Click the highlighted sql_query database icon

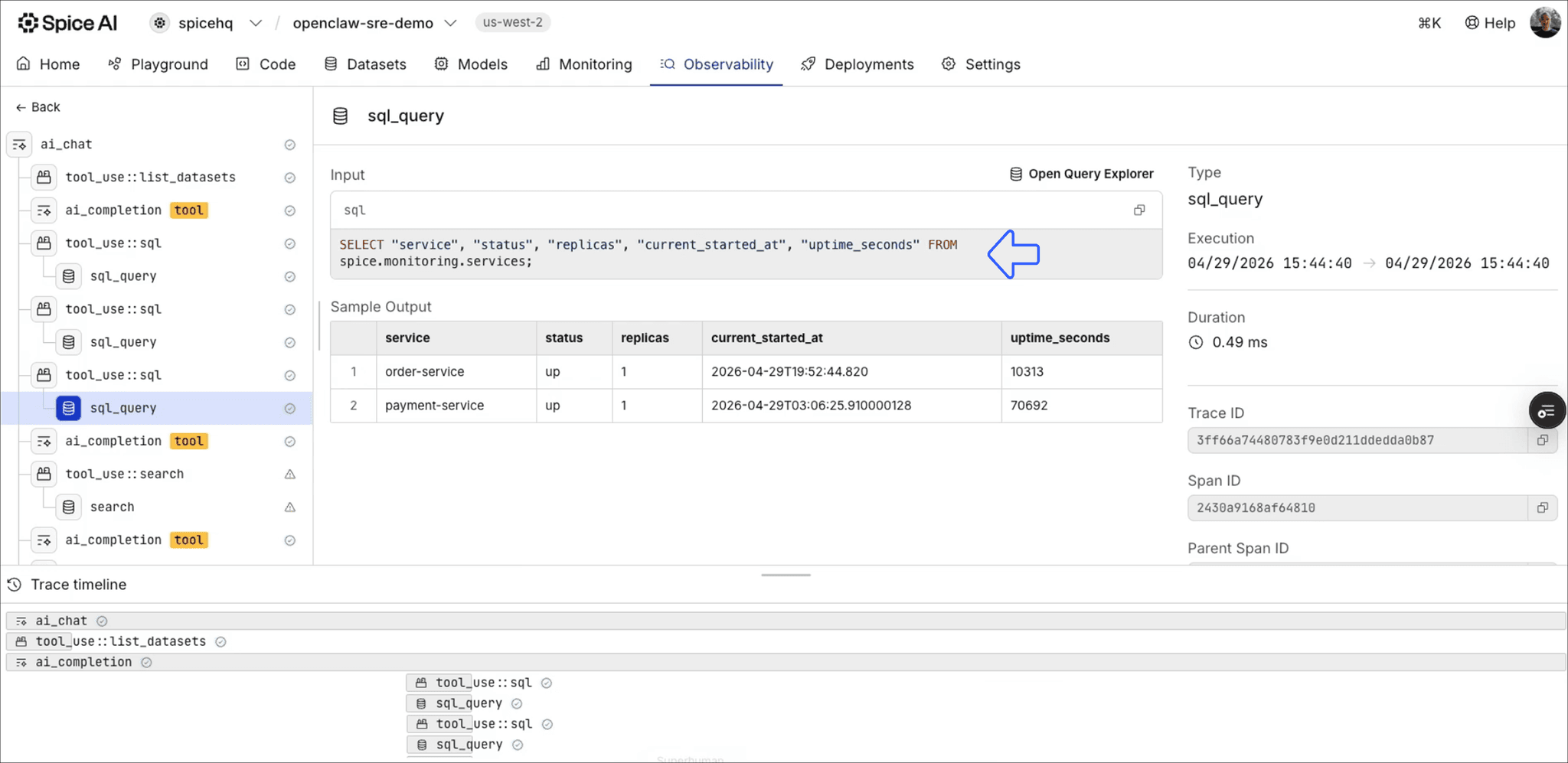click(68, 408)
